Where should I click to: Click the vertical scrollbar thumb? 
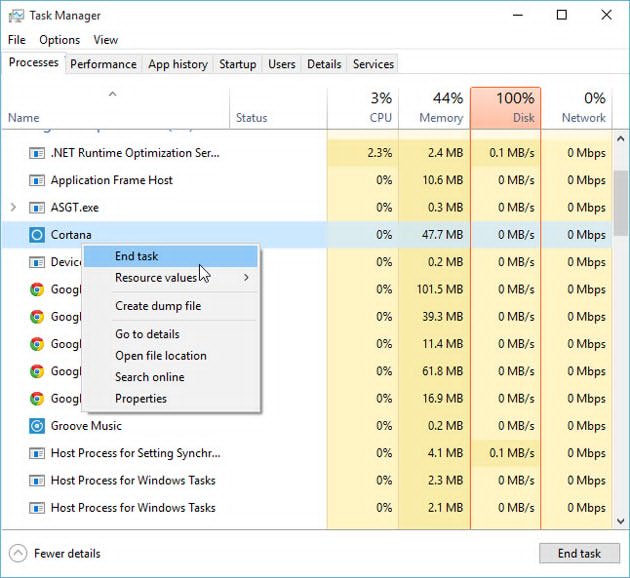tap(621, 203)
